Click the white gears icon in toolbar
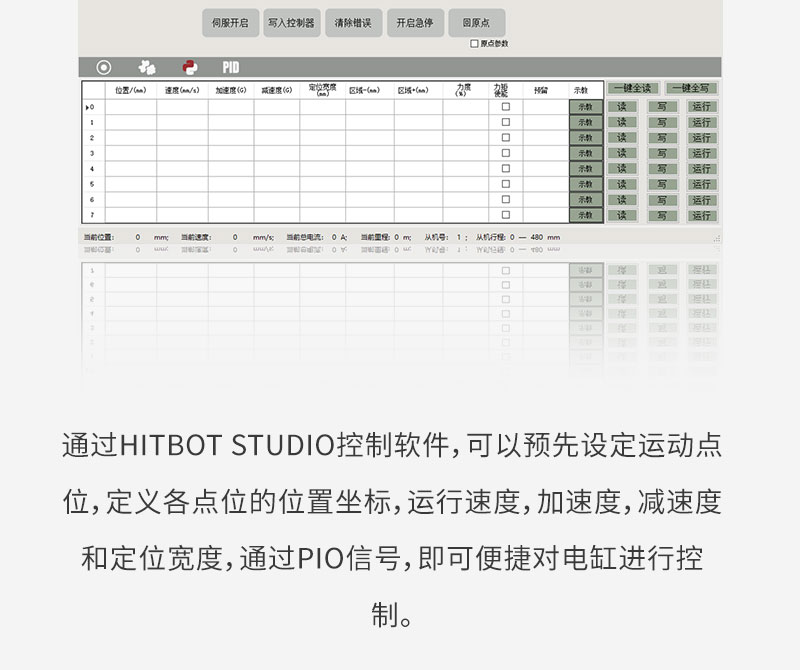The width and height of the screenshot is (800, 670). point(147,67)
